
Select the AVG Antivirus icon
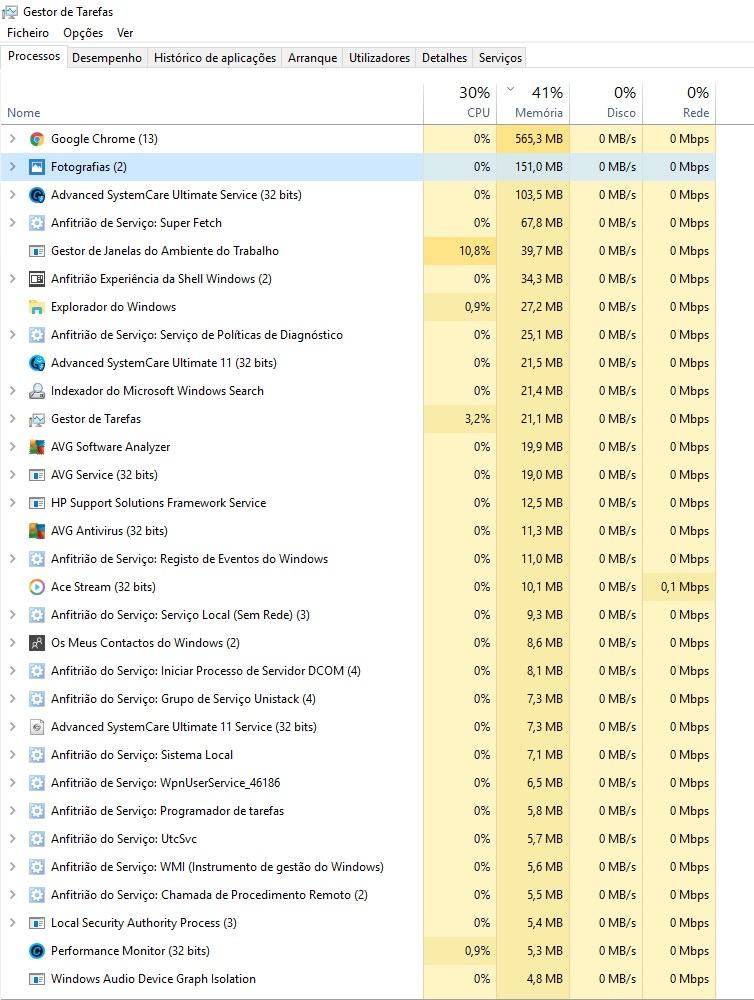coord(37,531)
